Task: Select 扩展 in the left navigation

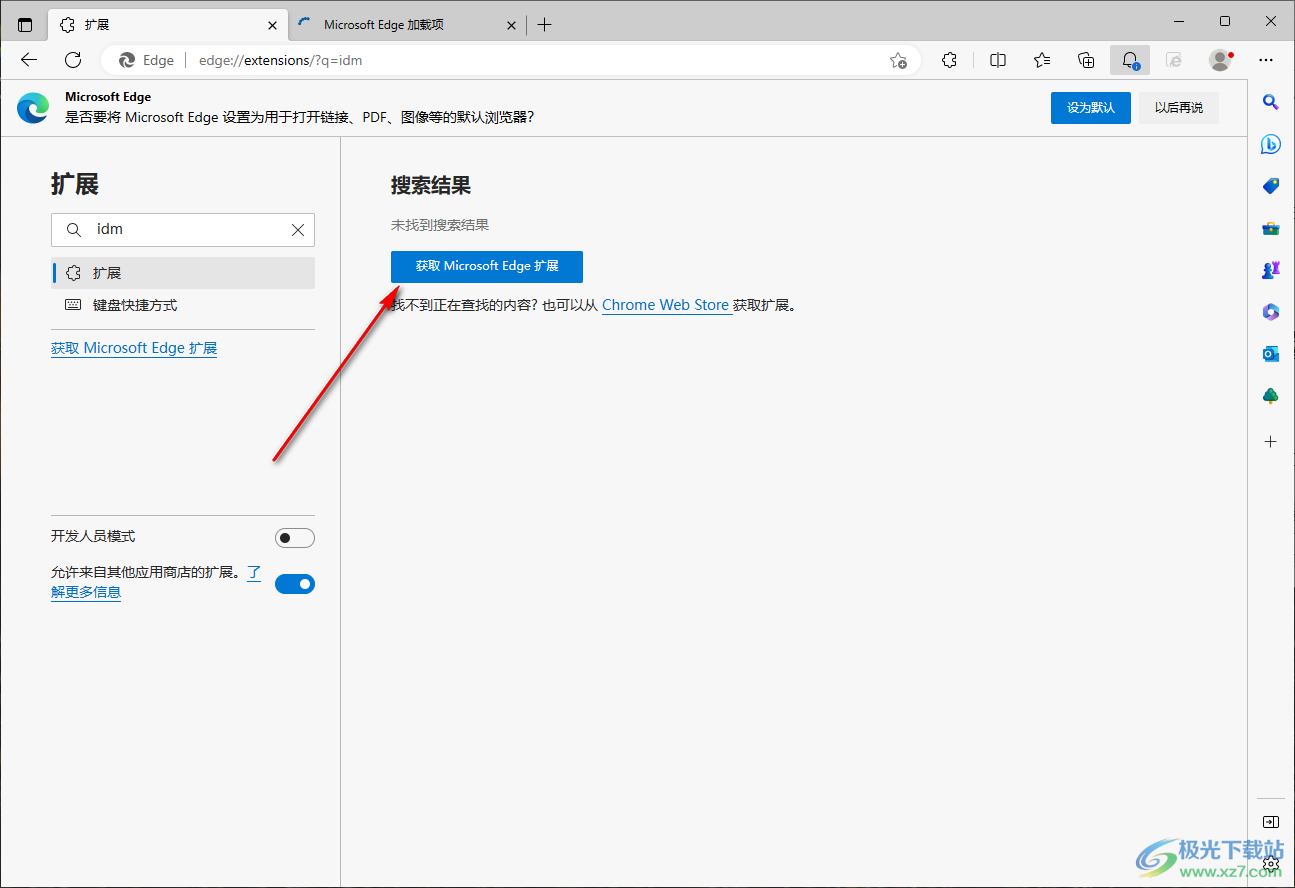Action: [183, 273]
